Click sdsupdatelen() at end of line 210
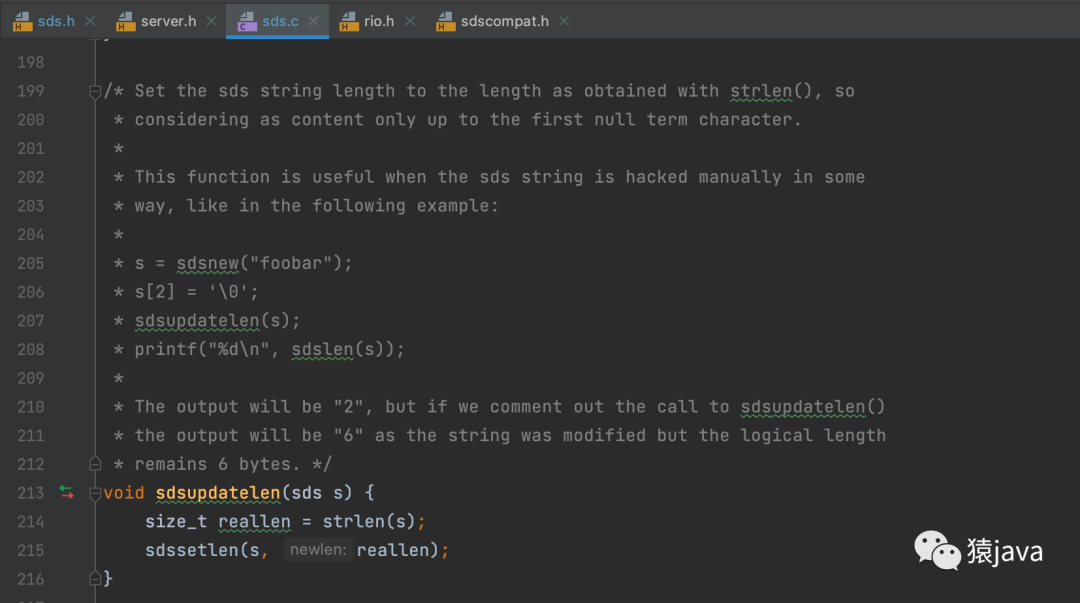 813,407
